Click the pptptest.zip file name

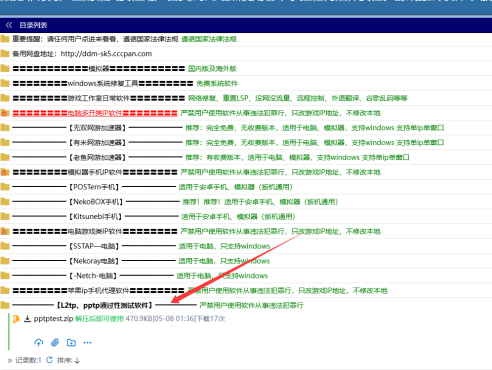(53, 319)
